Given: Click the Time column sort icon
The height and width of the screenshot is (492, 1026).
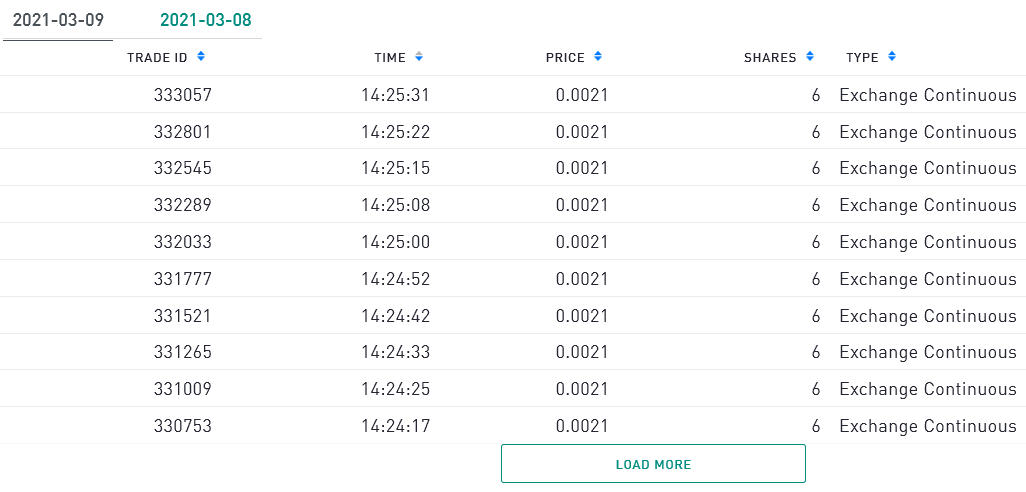Looking at the screenshot, I should tap(418, 57).
